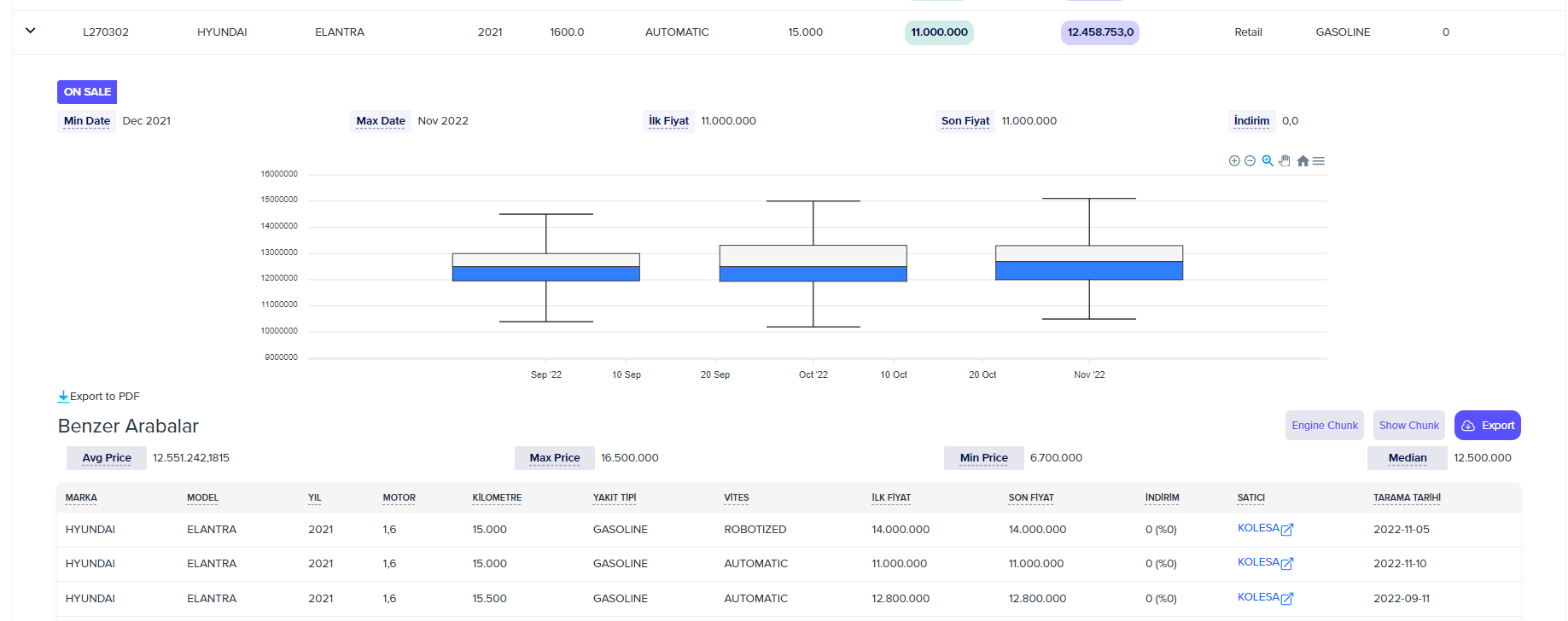Click the Max Date label
The image size is (1568, 621).
pyautogui.click(x=381, y=121)
